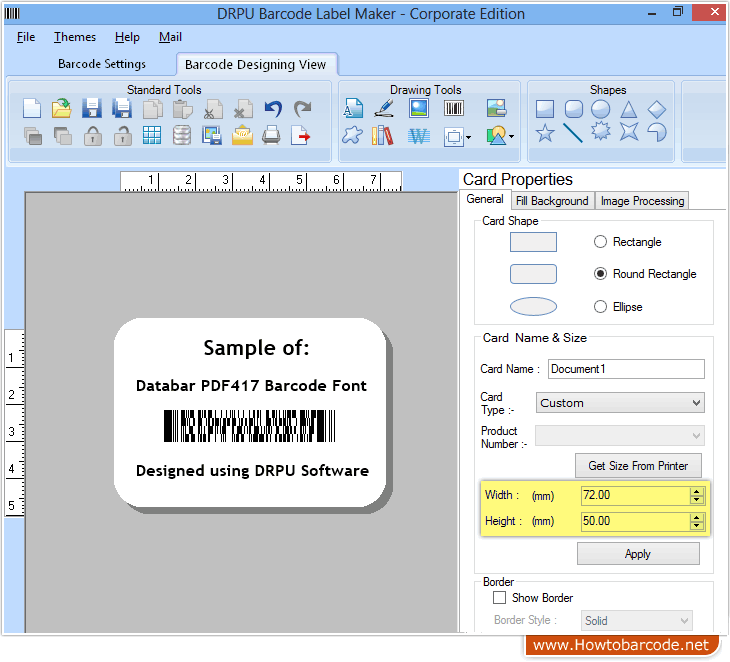Viewport: 730px width, 662px height.
Task: Switch to Barcode Designing View tab
Action: 256,64
